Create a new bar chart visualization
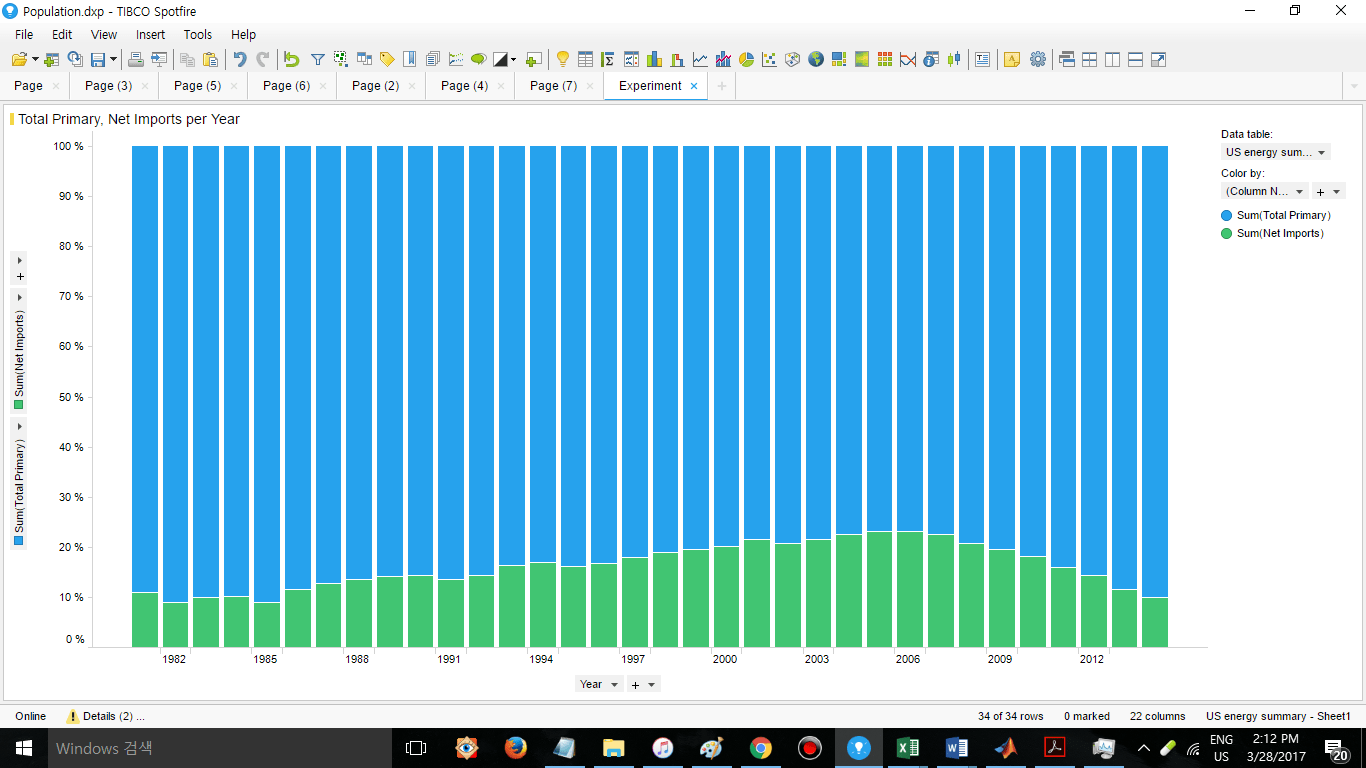Viewport: 1366px width, 768px height. pyautogui.click(x=652, y=59)
